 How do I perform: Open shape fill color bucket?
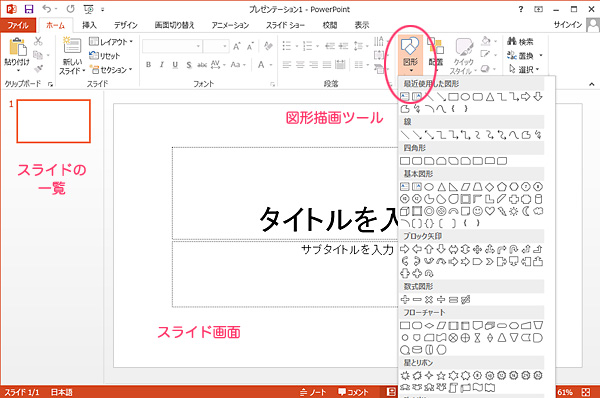[486, 41]
